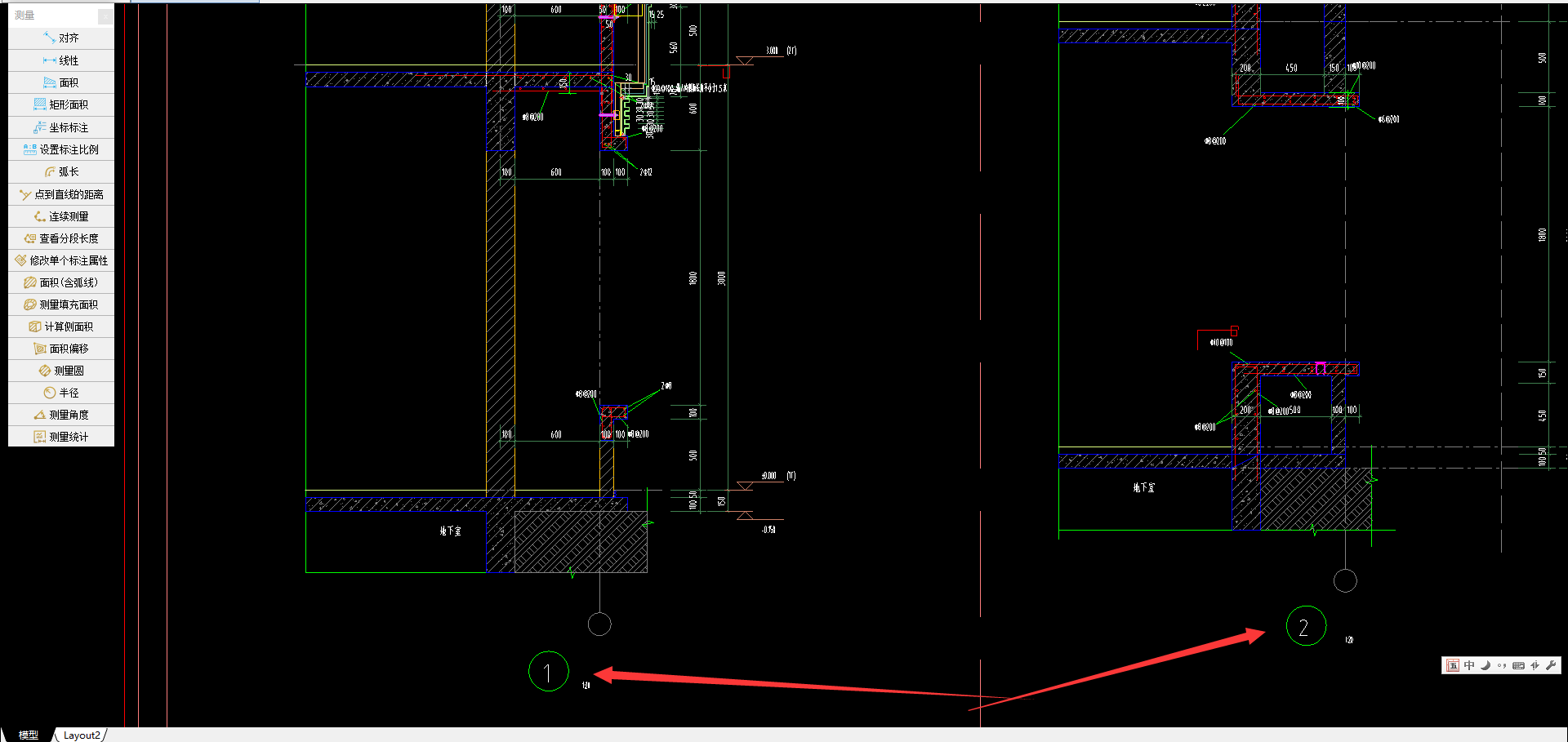
Task: Switch to the Layout2 tab
Action: pos(82,735)
